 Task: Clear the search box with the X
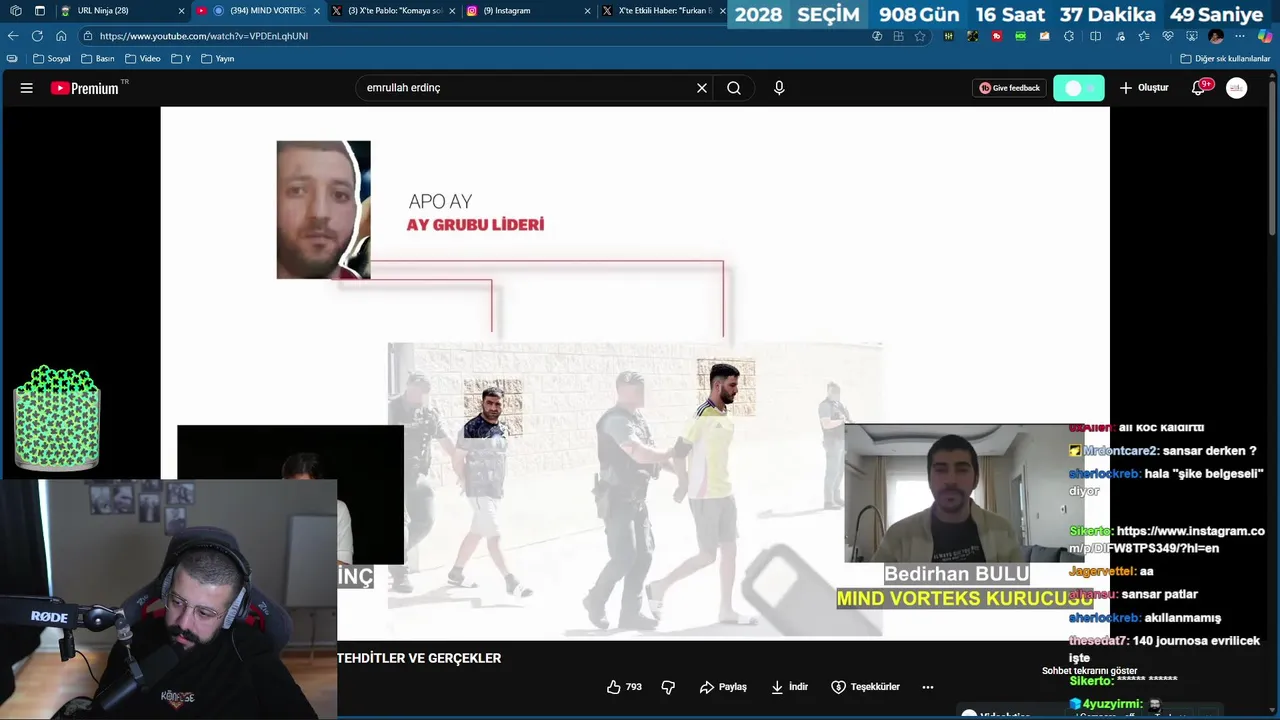702,88
